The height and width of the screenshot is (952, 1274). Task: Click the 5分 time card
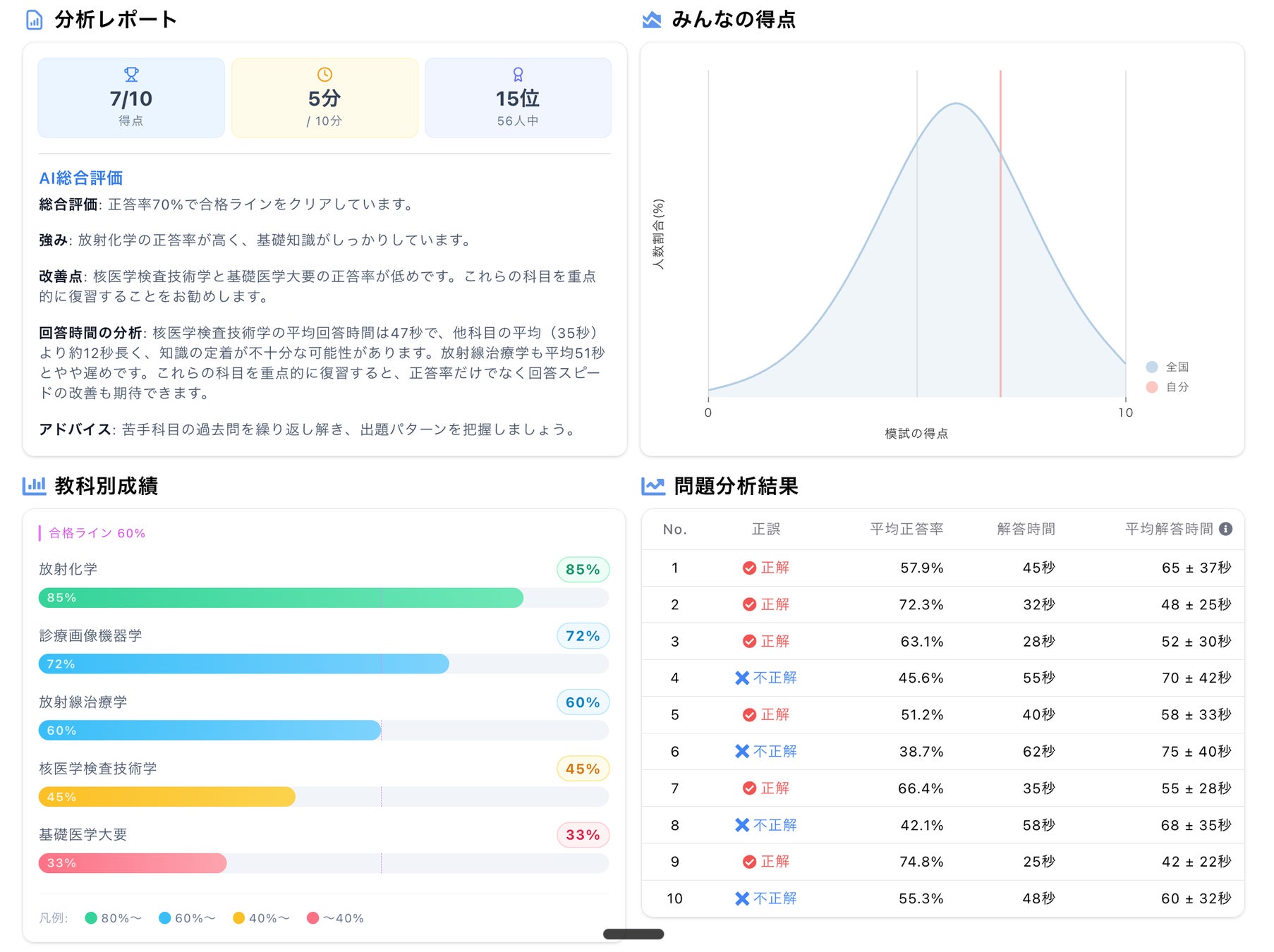pos(324,98)
